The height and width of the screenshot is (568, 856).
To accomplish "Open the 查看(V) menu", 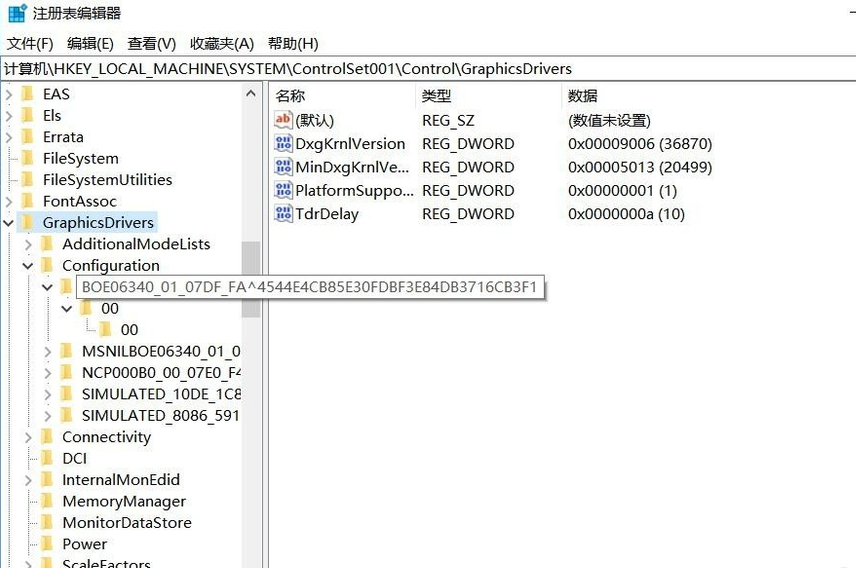I will coord(151,44).
